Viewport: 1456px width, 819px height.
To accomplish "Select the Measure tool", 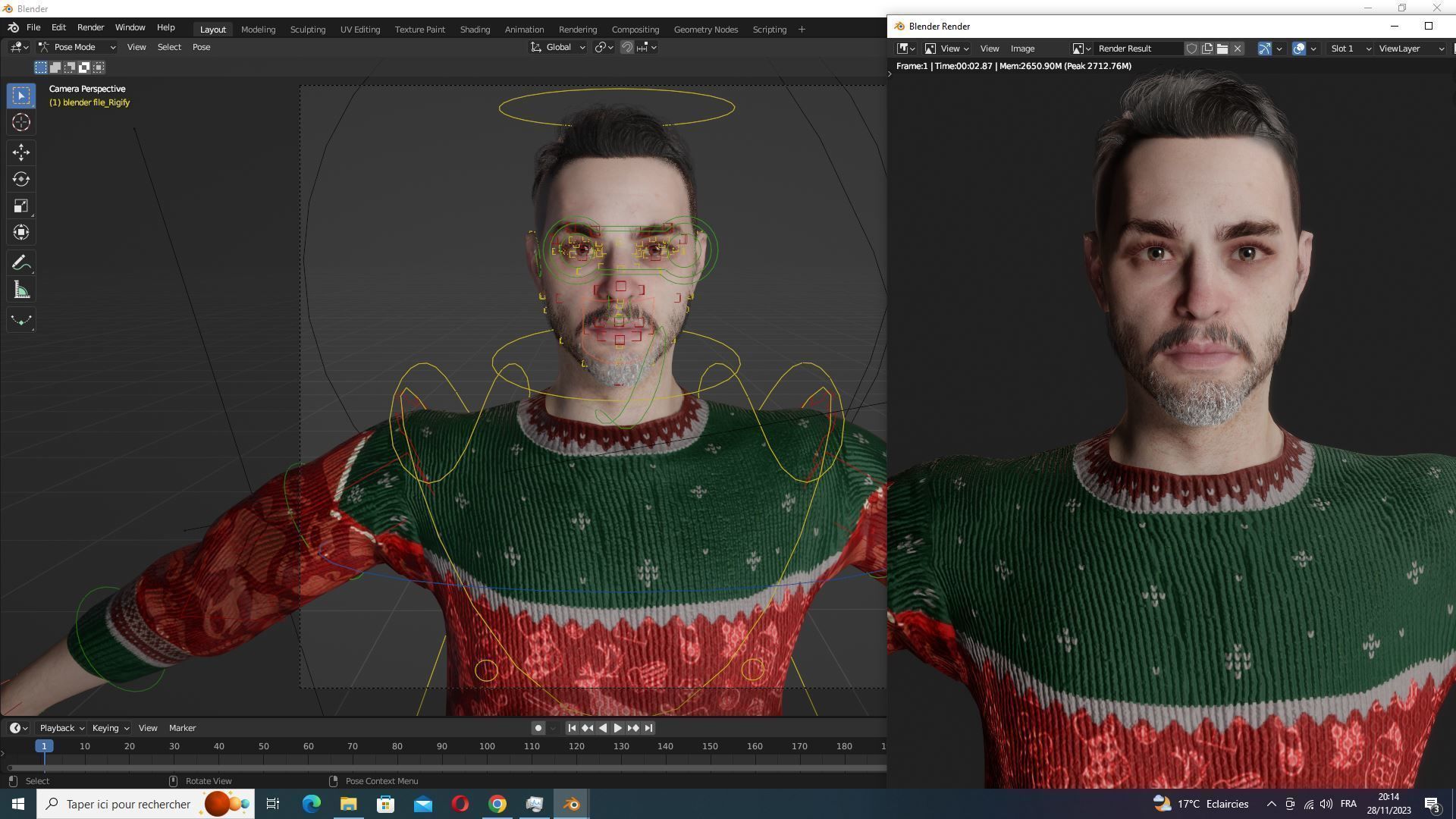I will (21, 290).
